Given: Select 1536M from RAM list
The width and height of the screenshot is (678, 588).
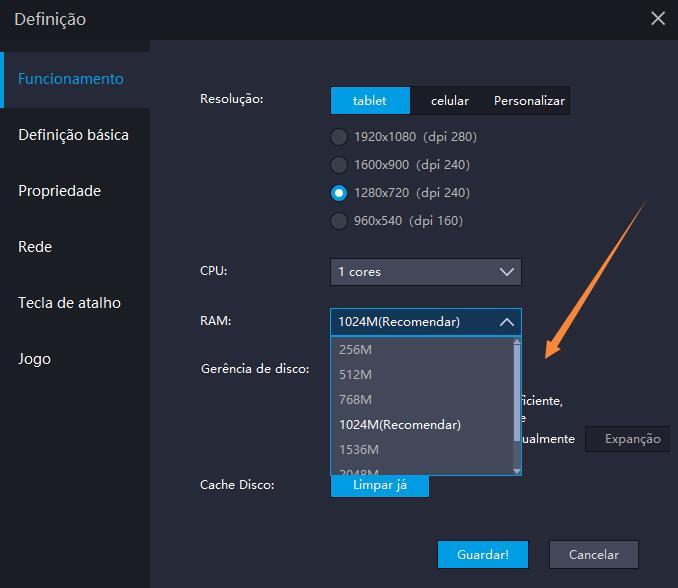Looking at the screenshot, I should pos(422,450).
